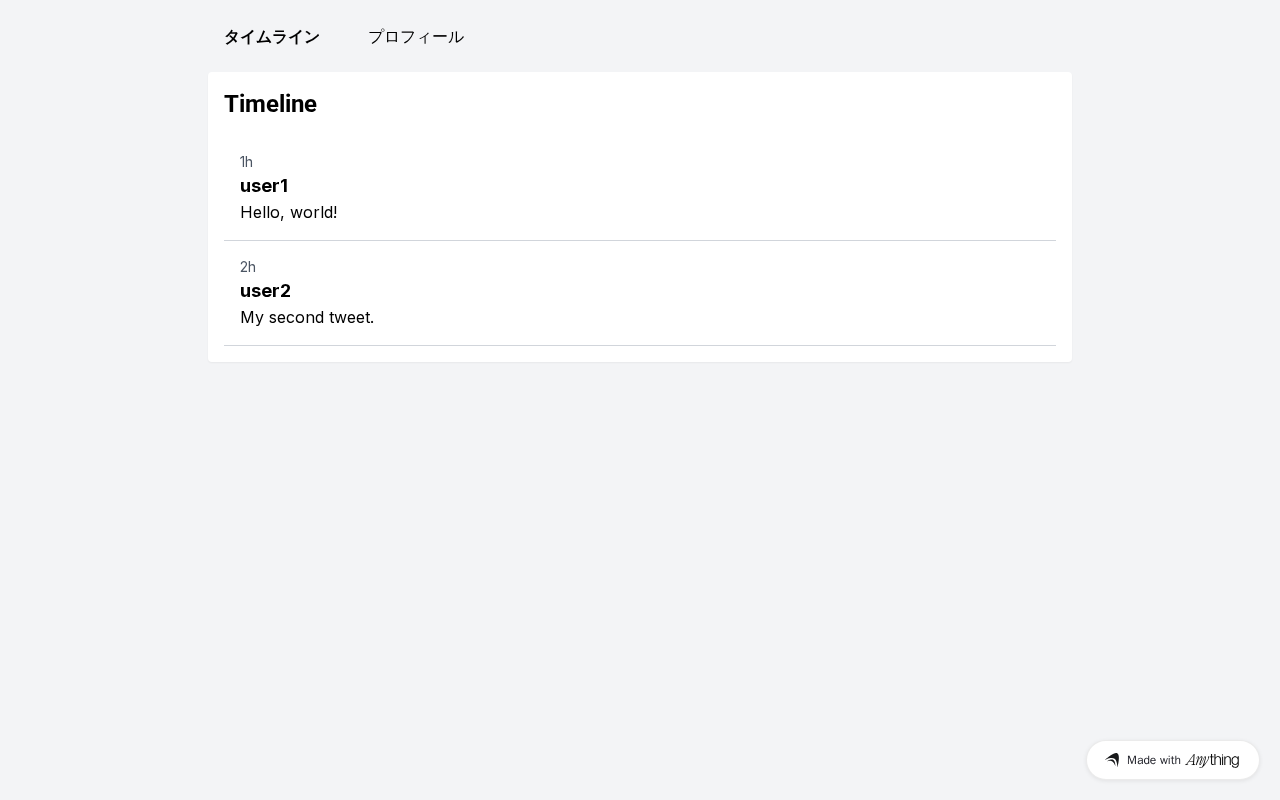1280x800 pixels.
Task: Open the タイムライン tab
Action: 271,37
